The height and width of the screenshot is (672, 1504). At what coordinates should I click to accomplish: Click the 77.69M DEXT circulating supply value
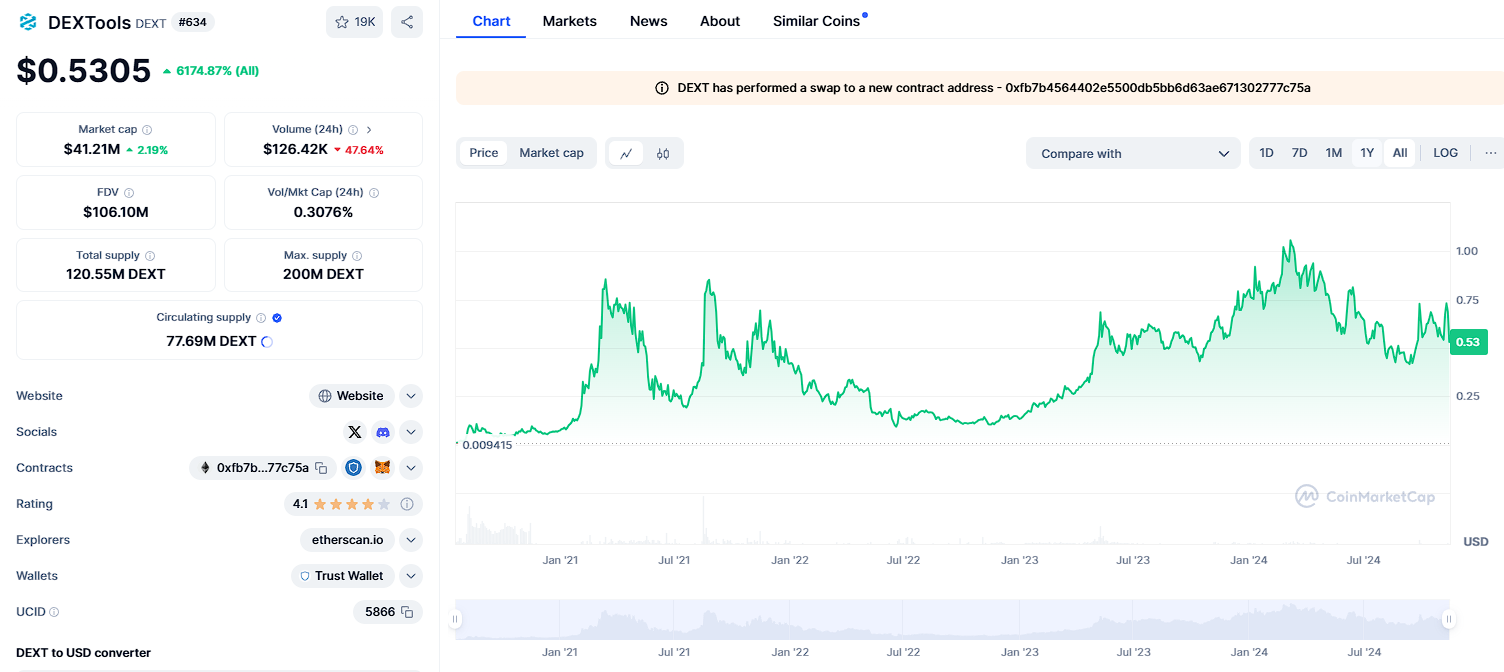211,341
